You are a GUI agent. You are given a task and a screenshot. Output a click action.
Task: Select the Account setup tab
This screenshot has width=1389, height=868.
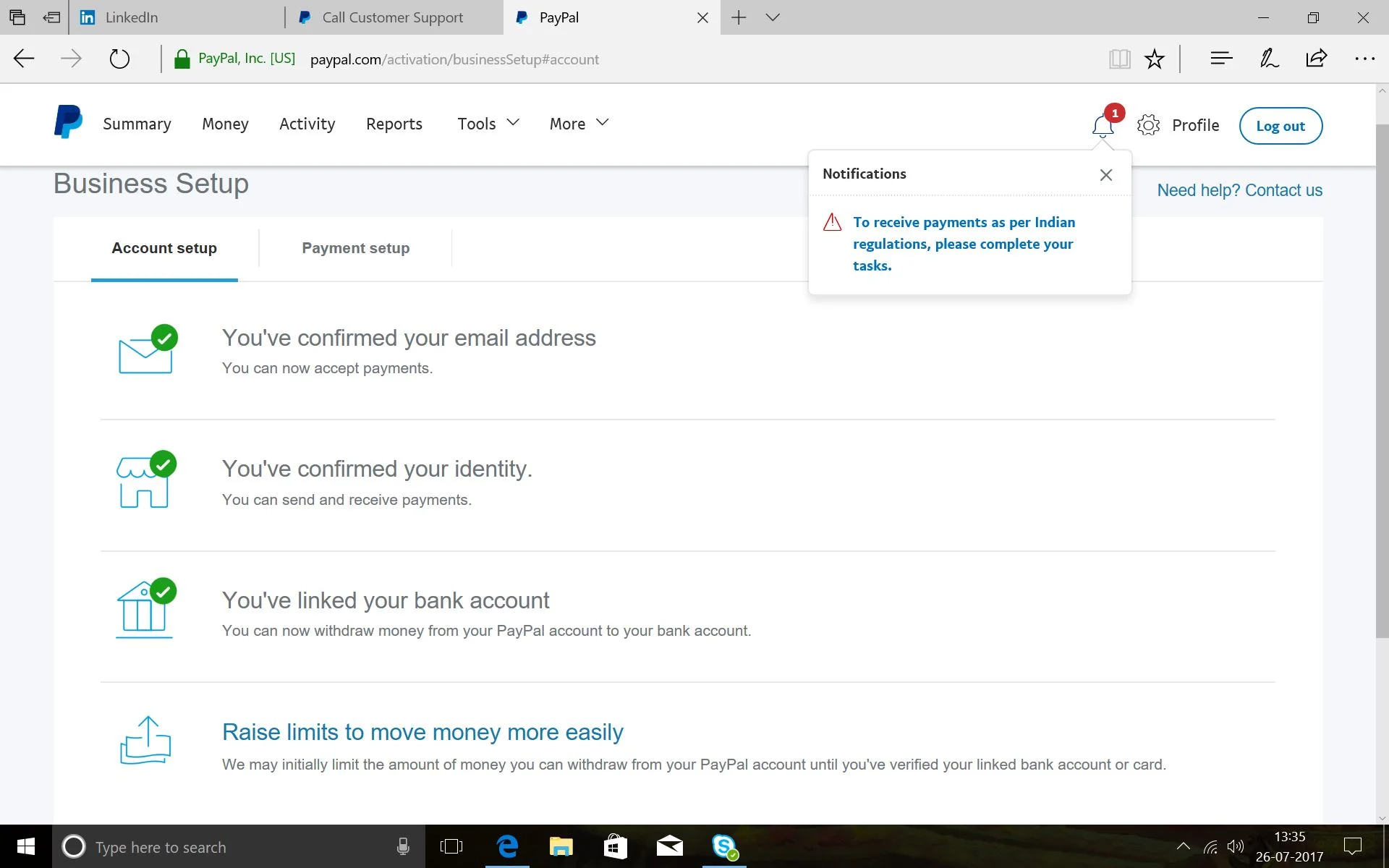(164, 248)
